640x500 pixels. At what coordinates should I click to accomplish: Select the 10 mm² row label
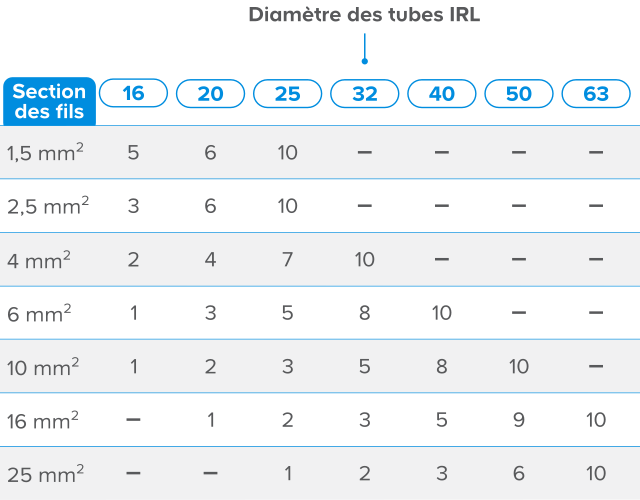(43, 366)
